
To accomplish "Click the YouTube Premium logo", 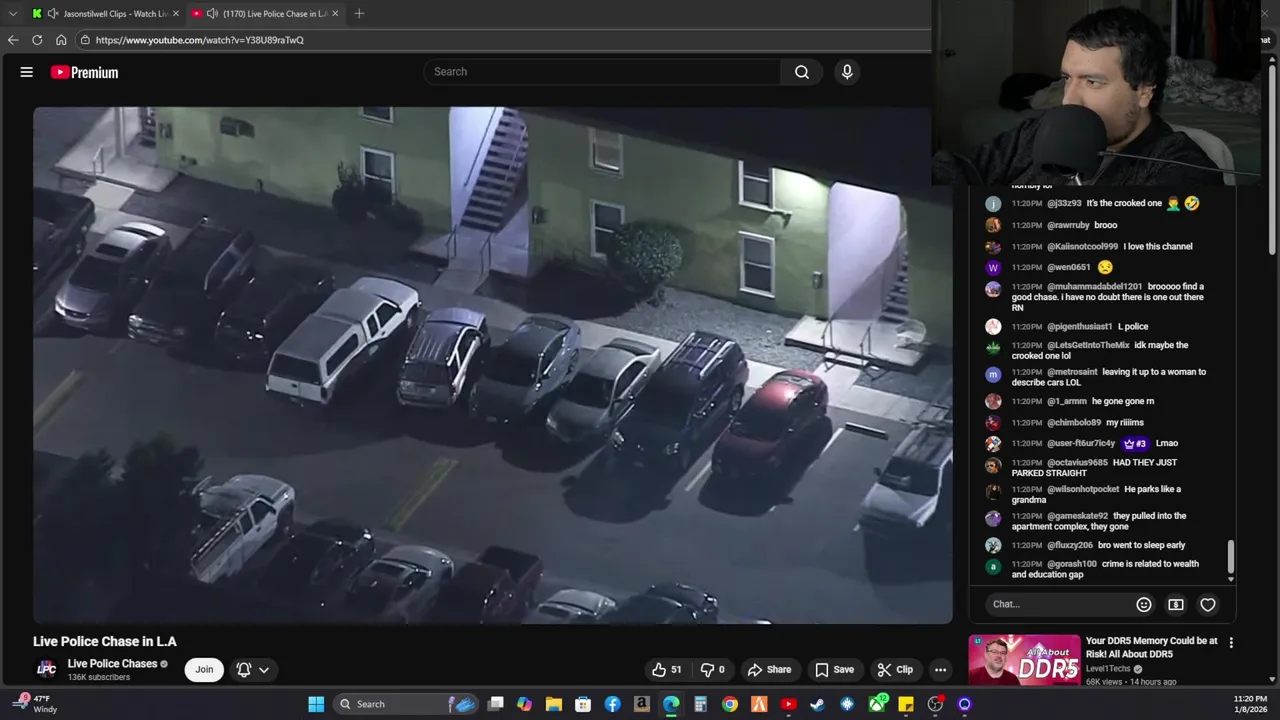I will coord(85,72).
